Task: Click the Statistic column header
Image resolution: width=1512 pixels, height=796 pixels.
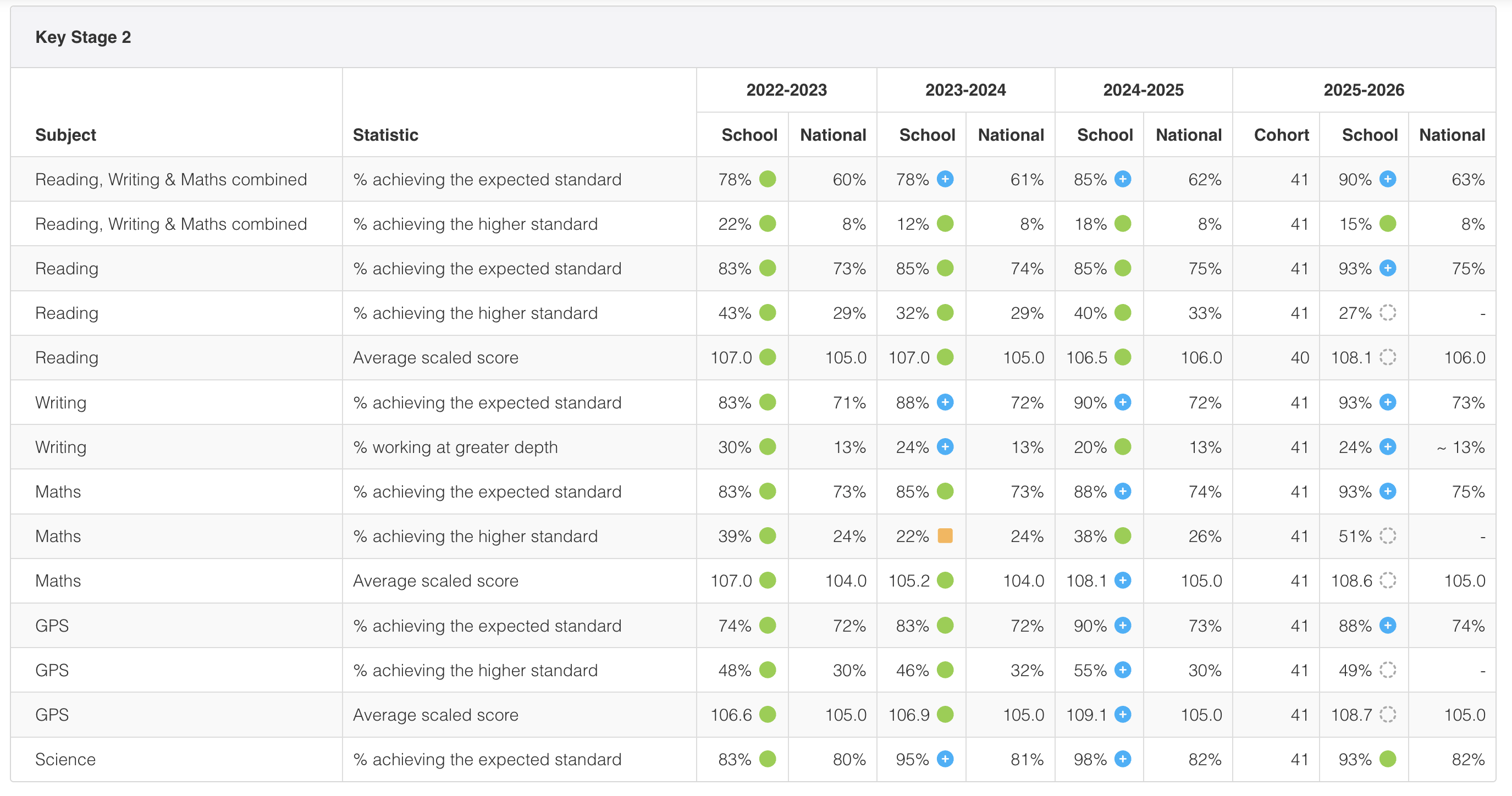Action: 385,135
